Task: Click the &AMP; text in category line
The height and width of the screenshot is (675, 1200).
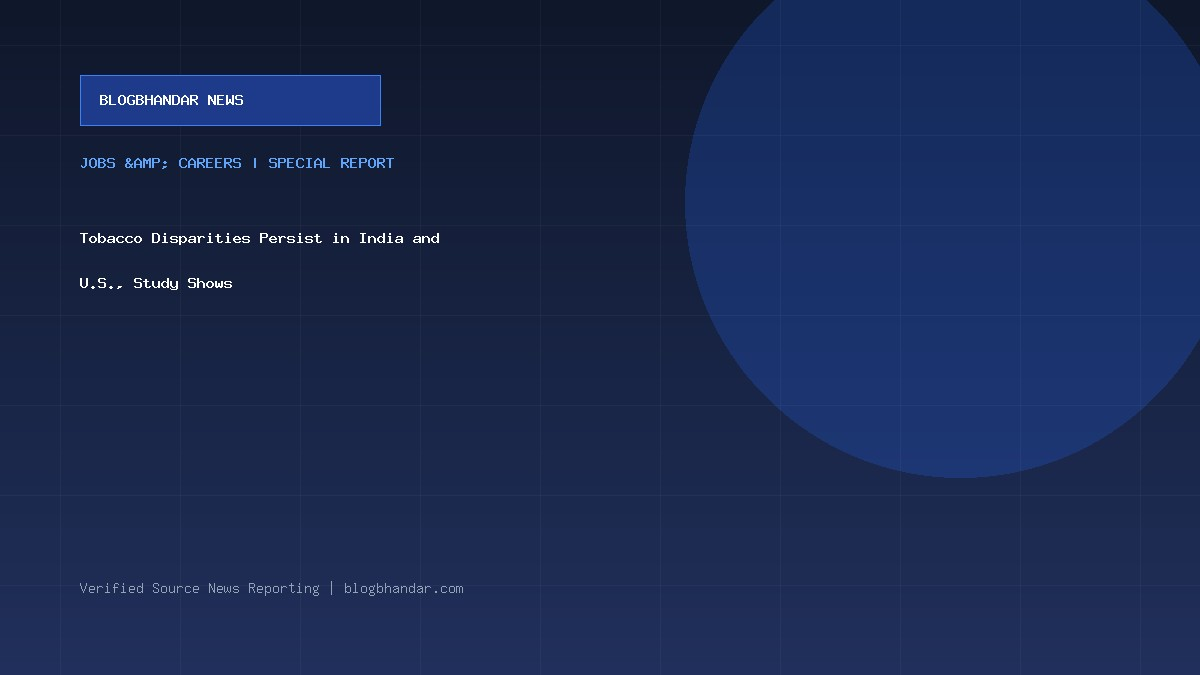Action: pos(147,163)
